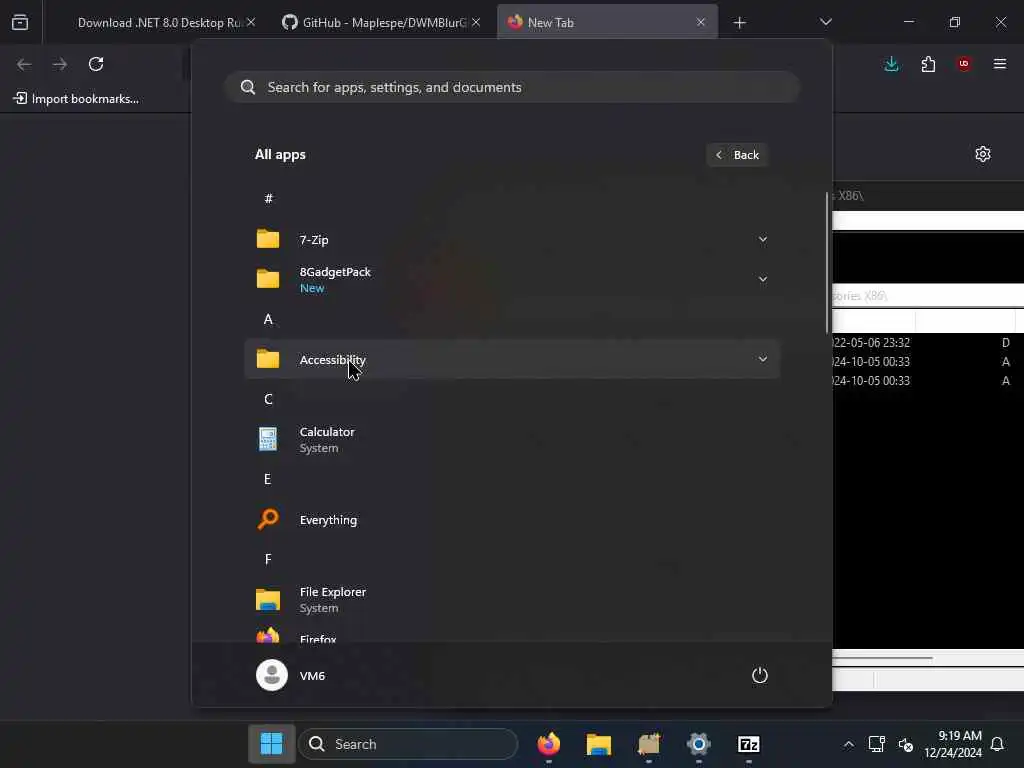Click the E letter header

267,479
